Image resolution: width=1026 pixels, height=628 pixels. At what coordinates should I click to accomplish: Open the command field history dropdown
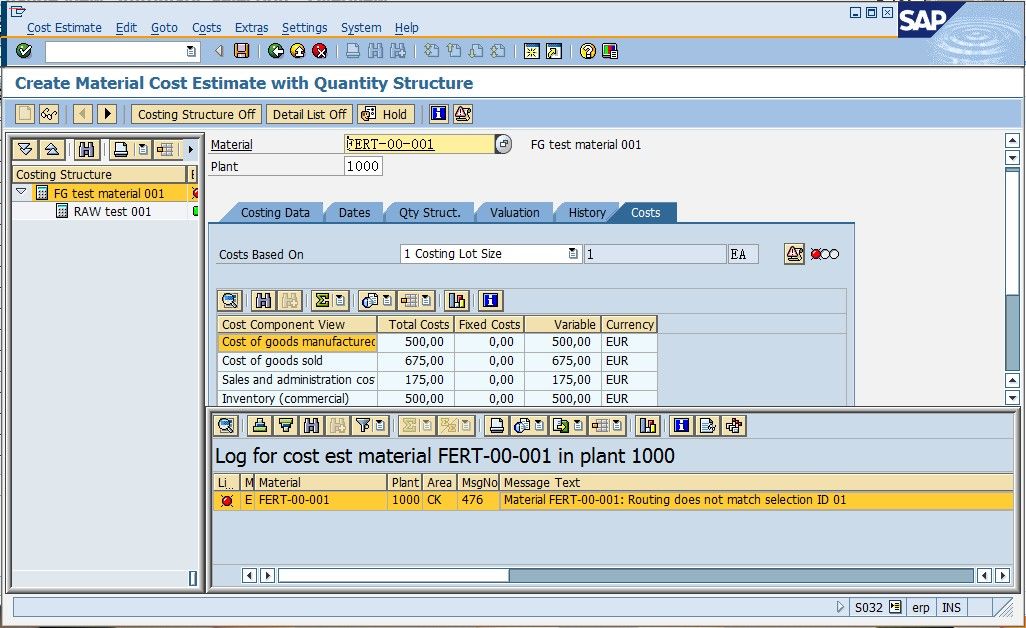point(190,51)
